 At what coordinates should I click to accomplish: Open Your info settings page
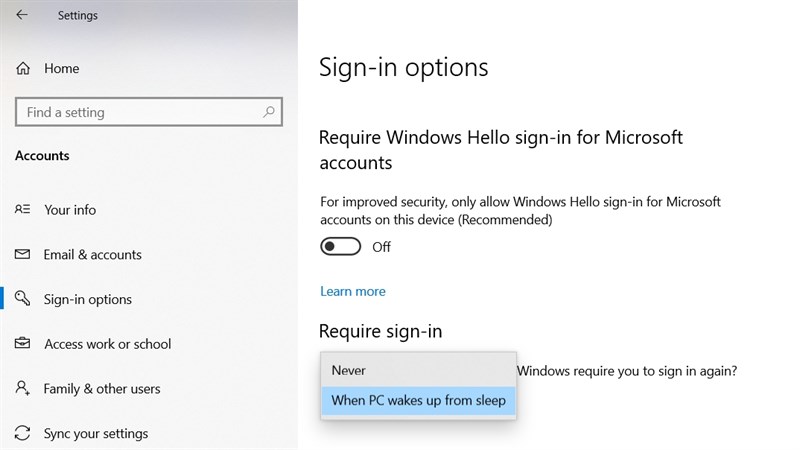click(70, 210)
